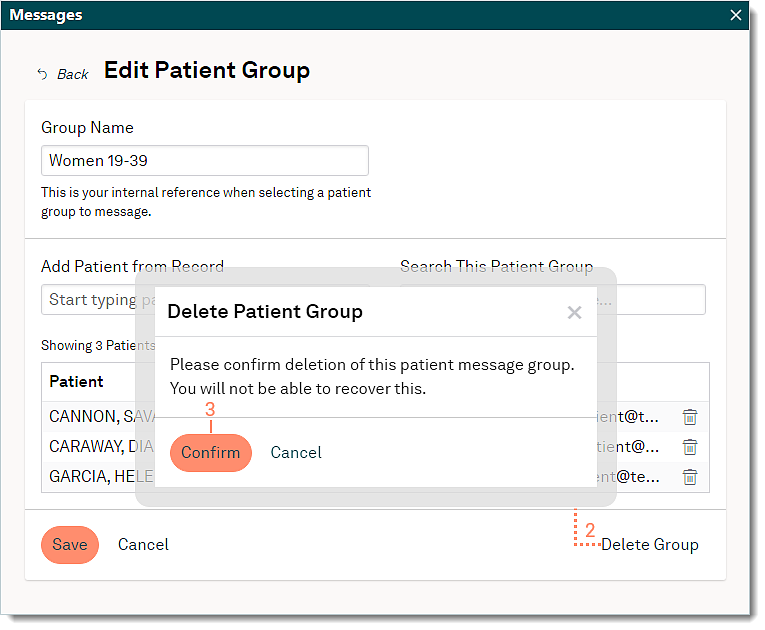The height and width of the screenshot is (630, 765).
Task: Click the Delete Group link
Action: point(649,545)
